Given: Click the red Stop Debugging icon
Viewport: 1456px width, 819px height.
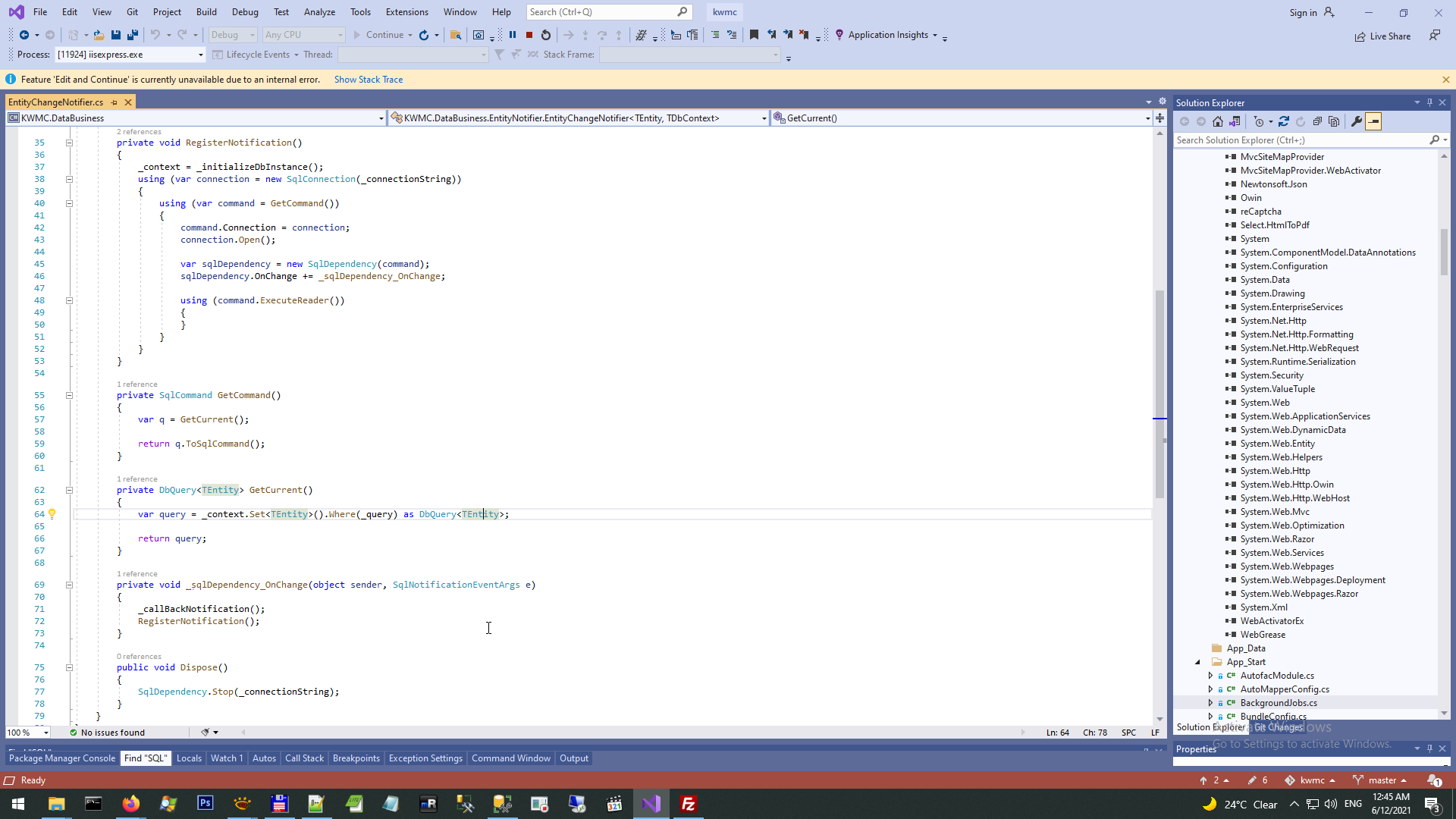Looking at the screenshot, I should click(529, 35).
